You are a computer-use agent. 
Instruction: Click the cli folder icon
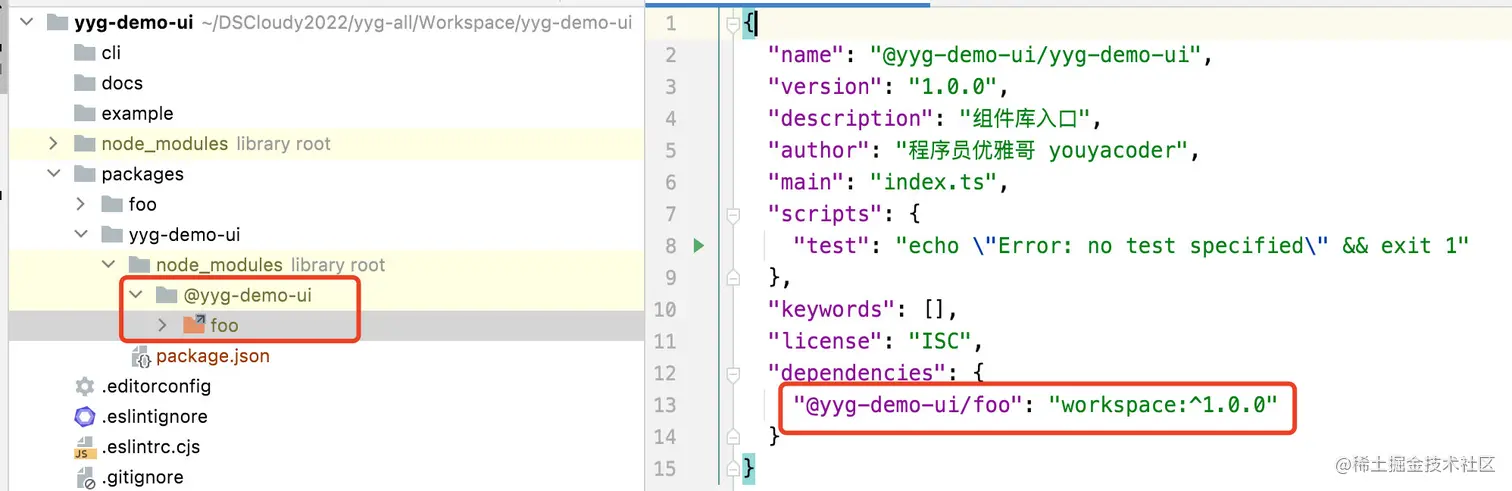tap(85, 52)
